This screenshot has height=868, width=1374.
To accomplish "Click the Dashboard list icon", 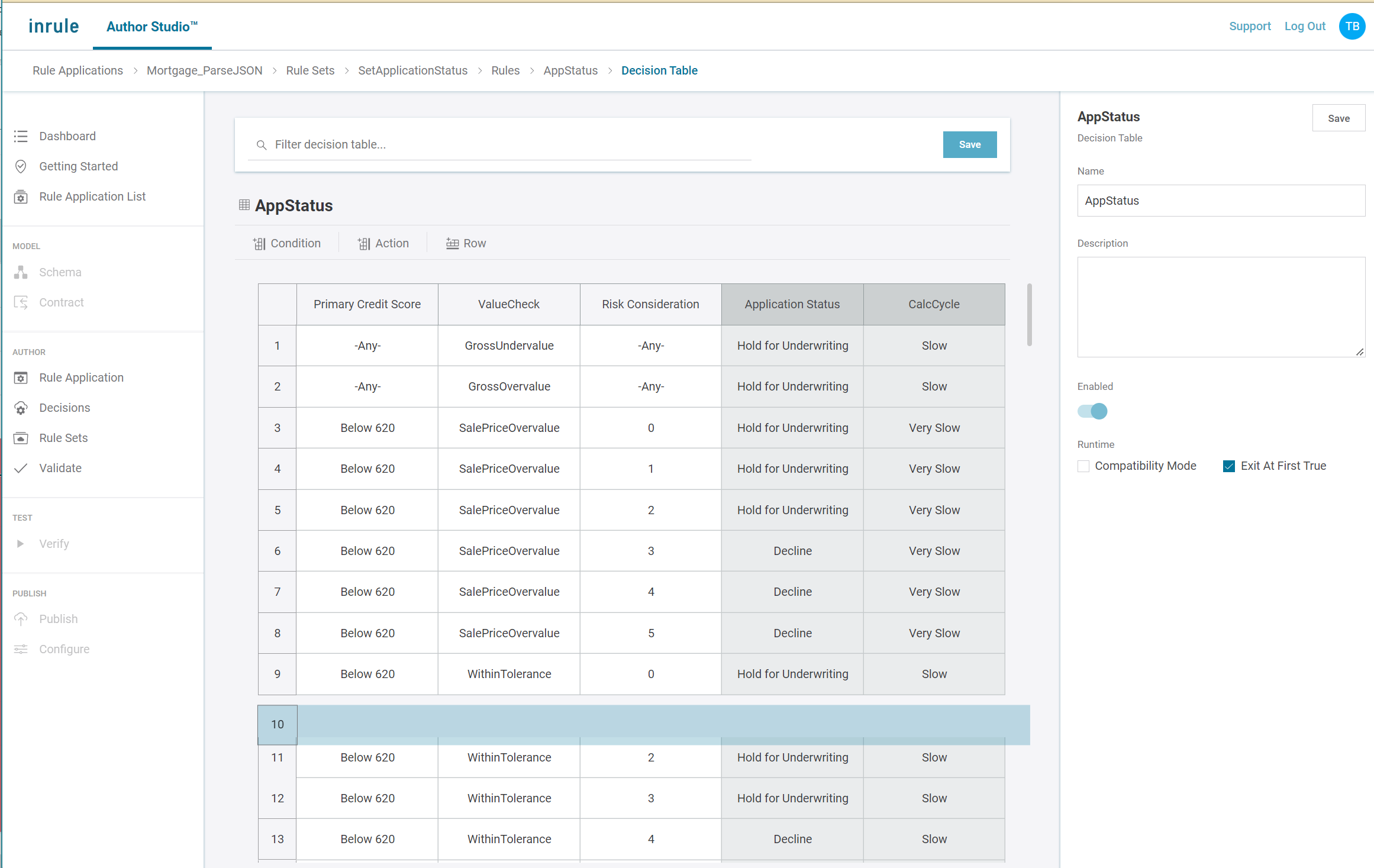I will (21, 136).
